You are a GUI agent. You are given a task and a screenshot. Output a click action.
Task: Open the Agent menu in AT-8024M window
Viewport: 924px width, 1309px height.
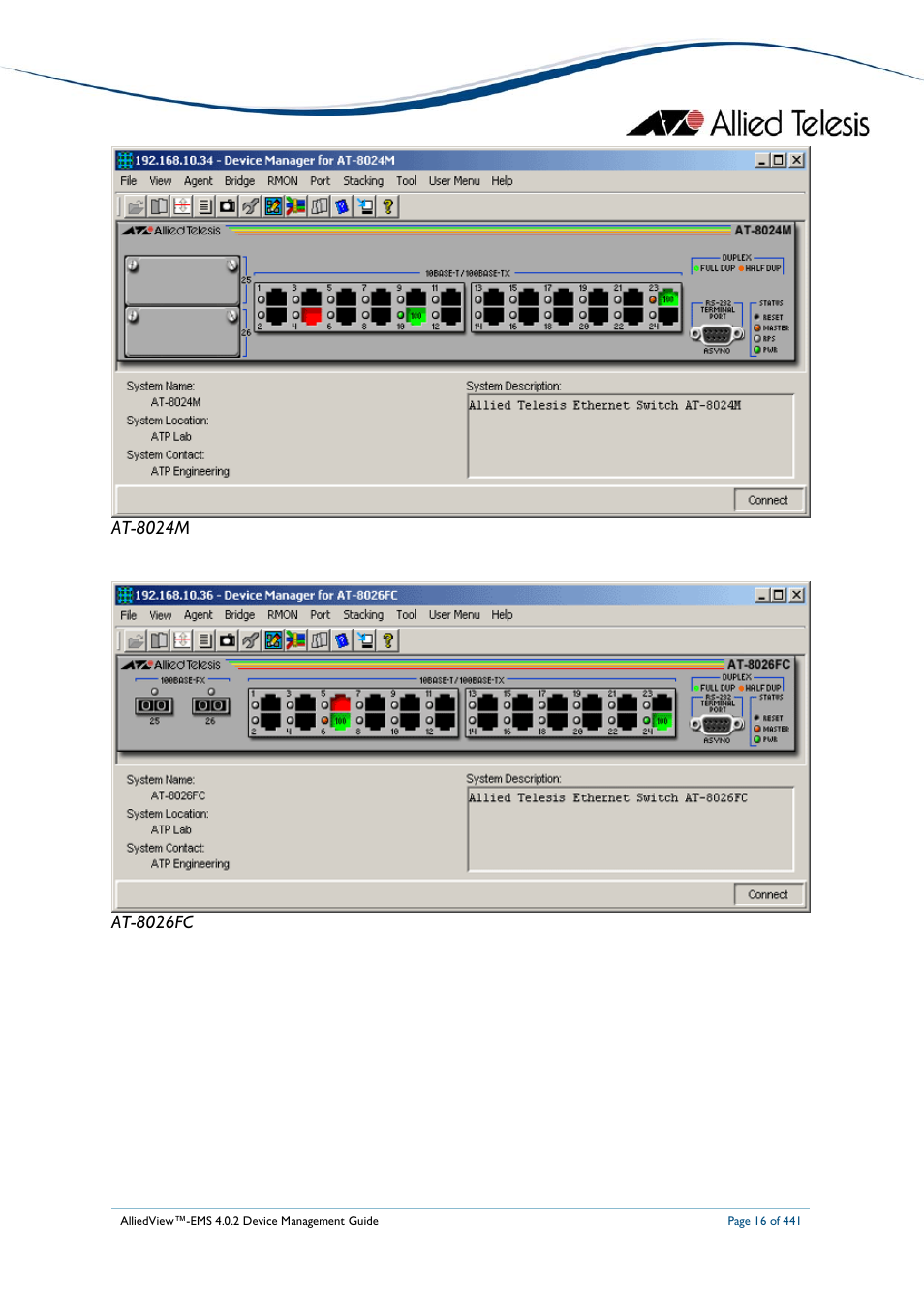pos(199,181)
